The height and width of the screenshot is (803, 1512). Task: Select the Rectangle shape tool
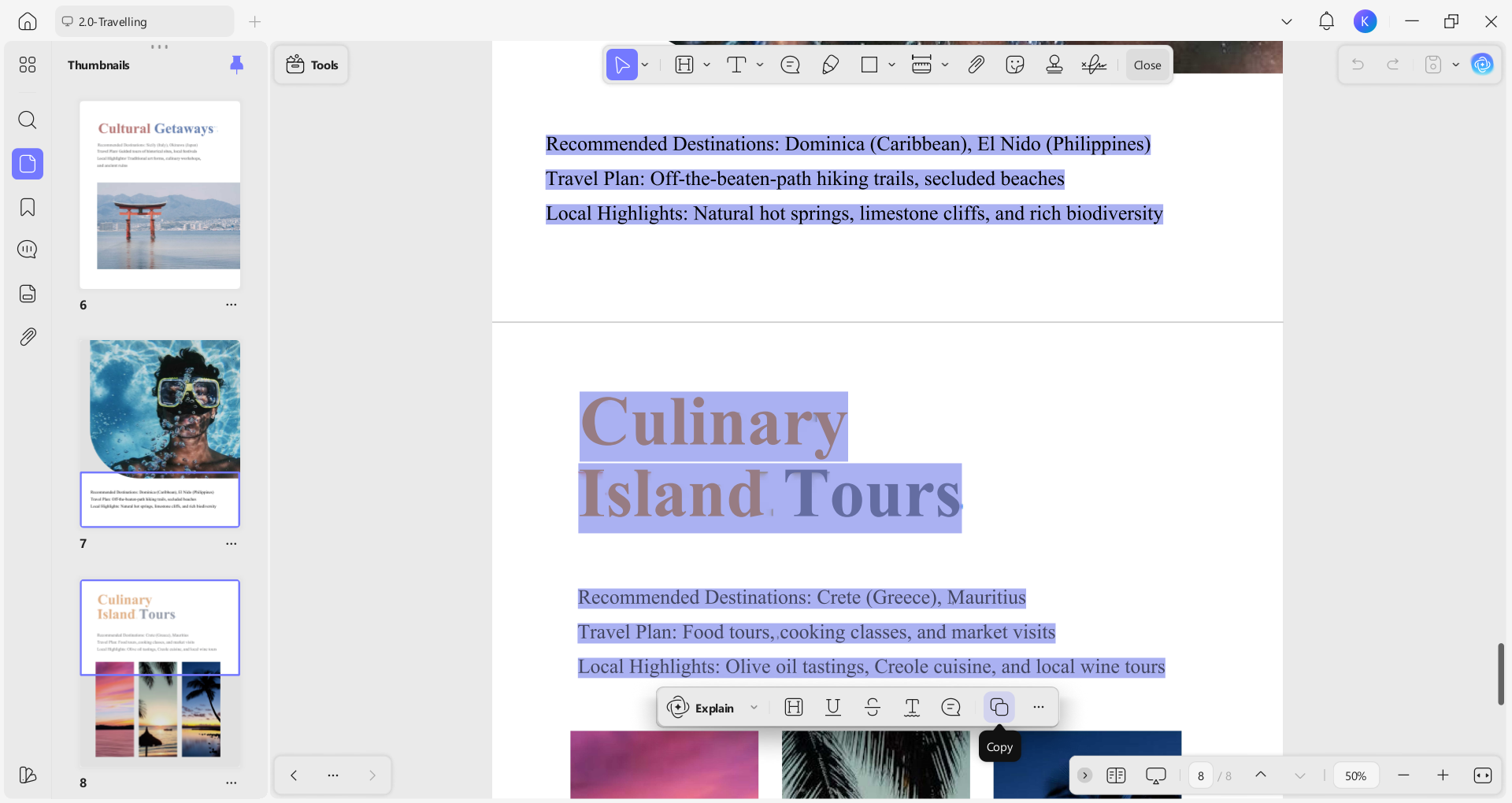click(869, 65)
